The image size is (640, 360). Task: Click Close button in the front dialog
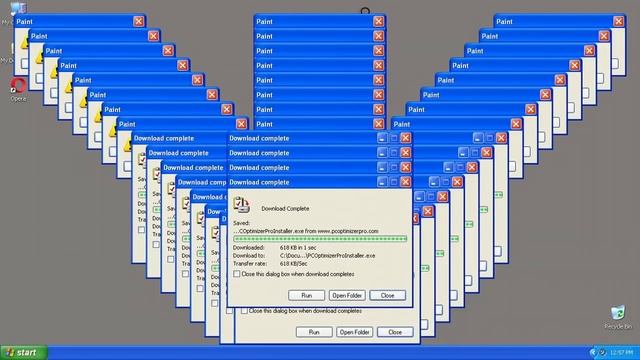point(387,295)
